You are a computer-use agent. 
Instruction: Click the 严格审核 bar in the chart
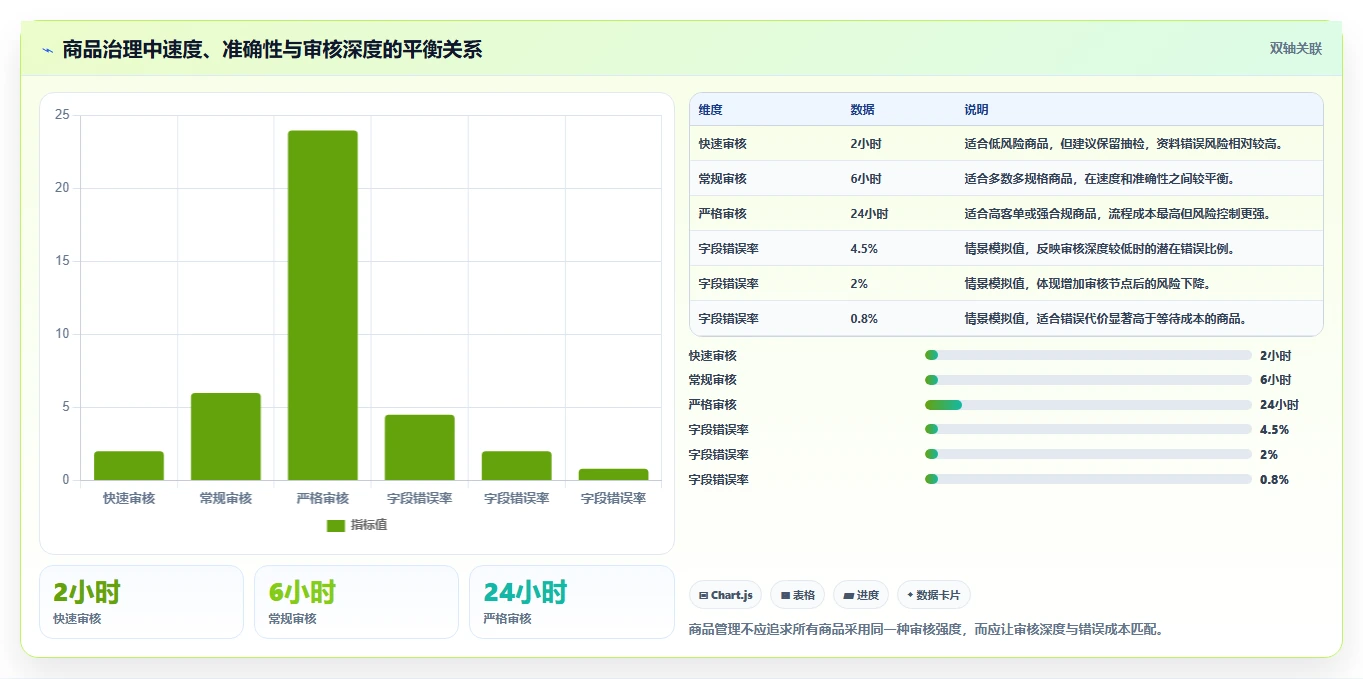click(x=322, y=305)
